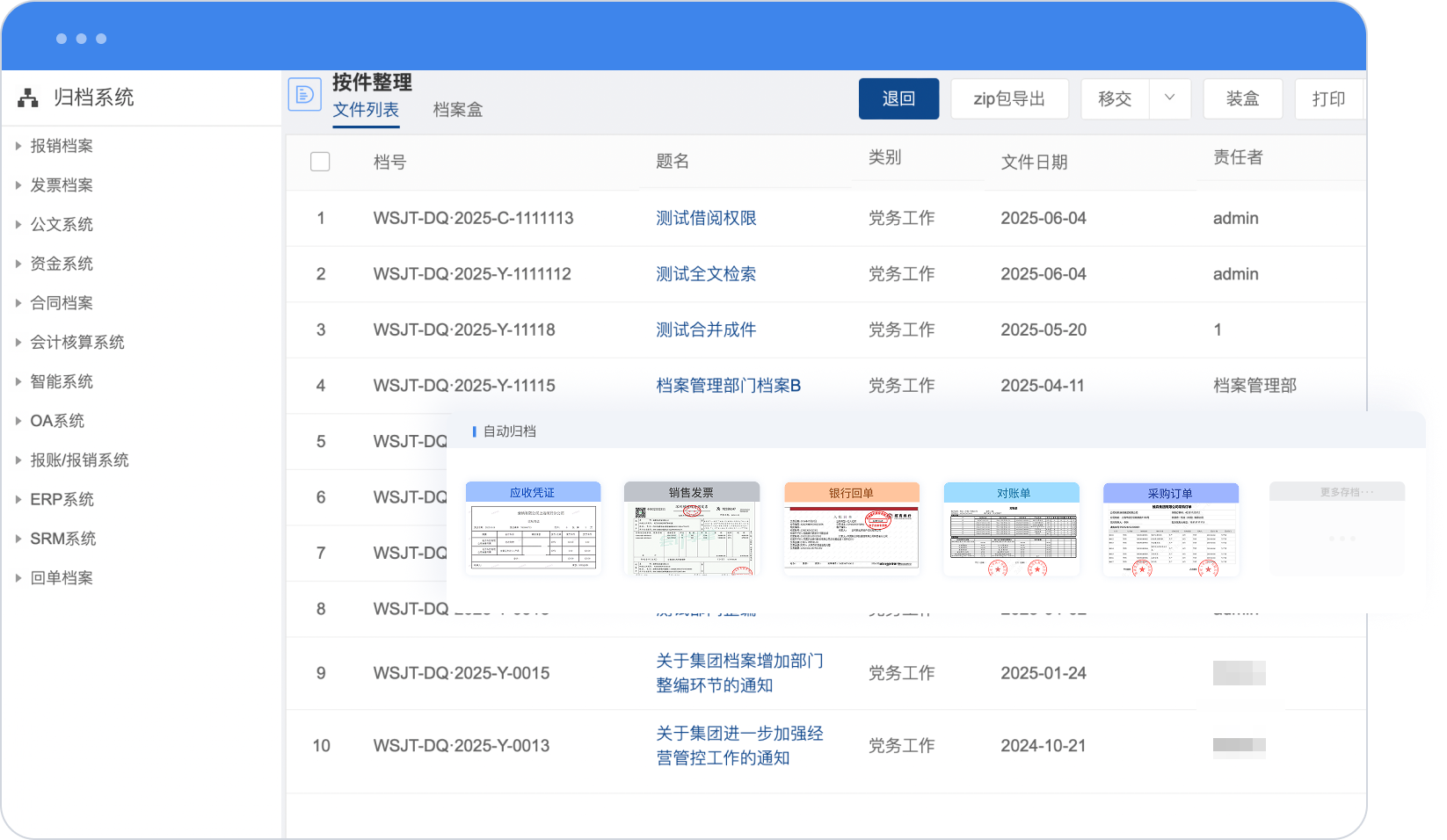Select cell WSJT-DQ·2025-Y-11115

[x=464, y=386]
